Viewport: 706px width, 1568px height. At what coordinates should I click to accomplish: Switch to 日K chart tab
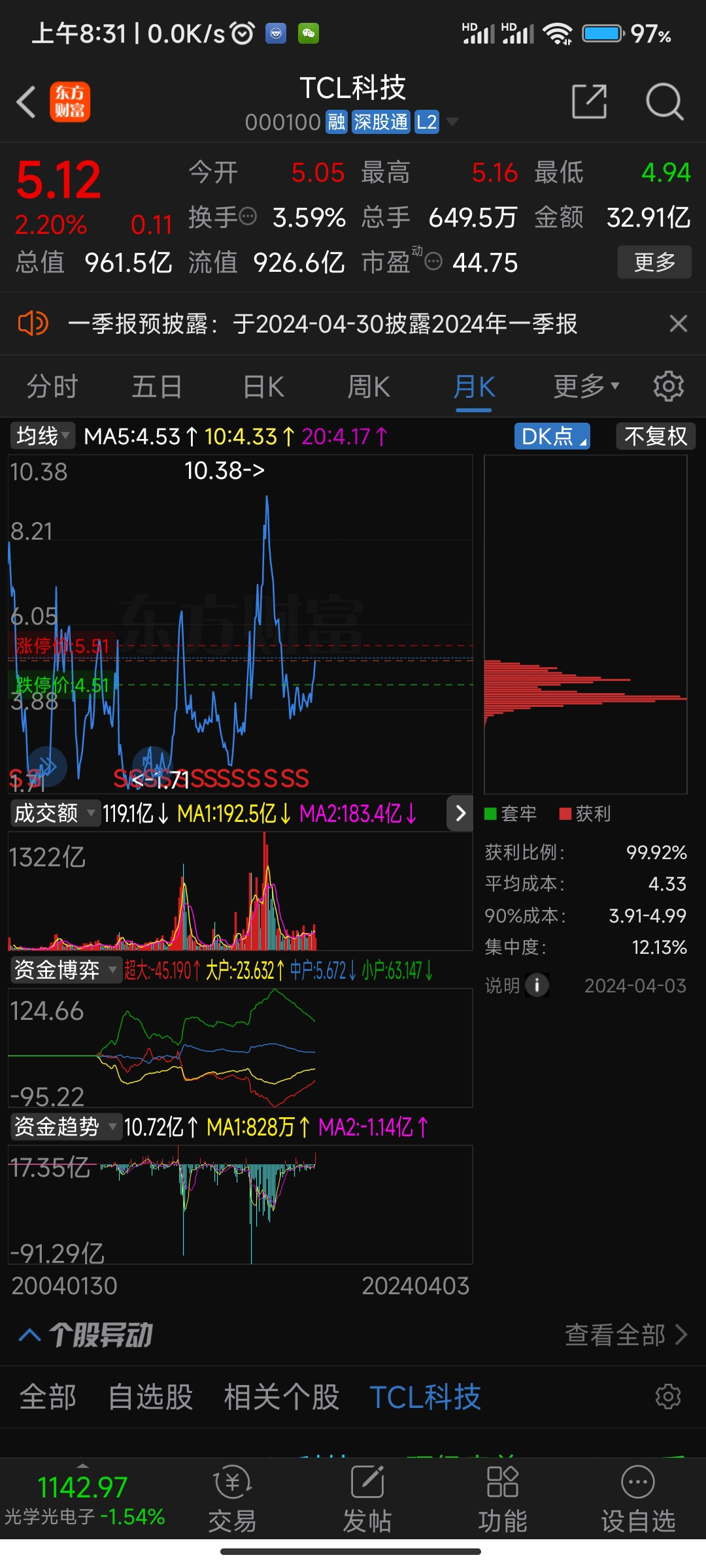263,387
